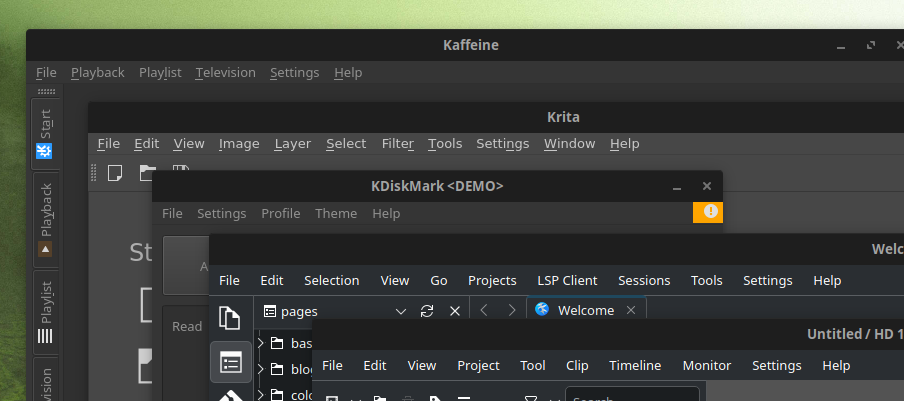Select Projects panel icon in Kate sidebar
This screenshot has width=904, height=401.
pyautogui.click(x=231, y=362)
